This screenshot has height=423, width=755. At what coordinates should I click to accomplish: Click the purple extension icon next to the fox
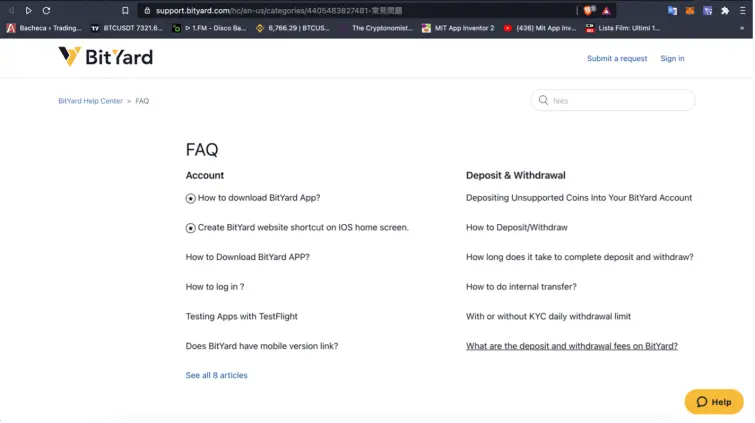[x=707, y=11]
